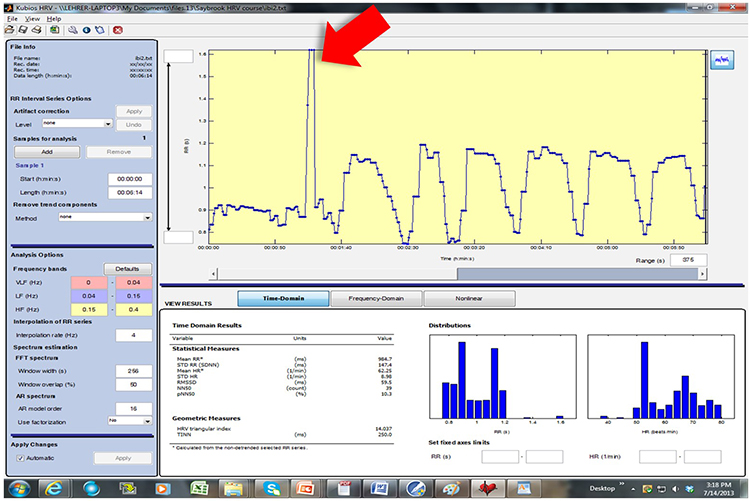Click the sample Start time field
This screenshot has height=501, width=750.
pos(130,179)
